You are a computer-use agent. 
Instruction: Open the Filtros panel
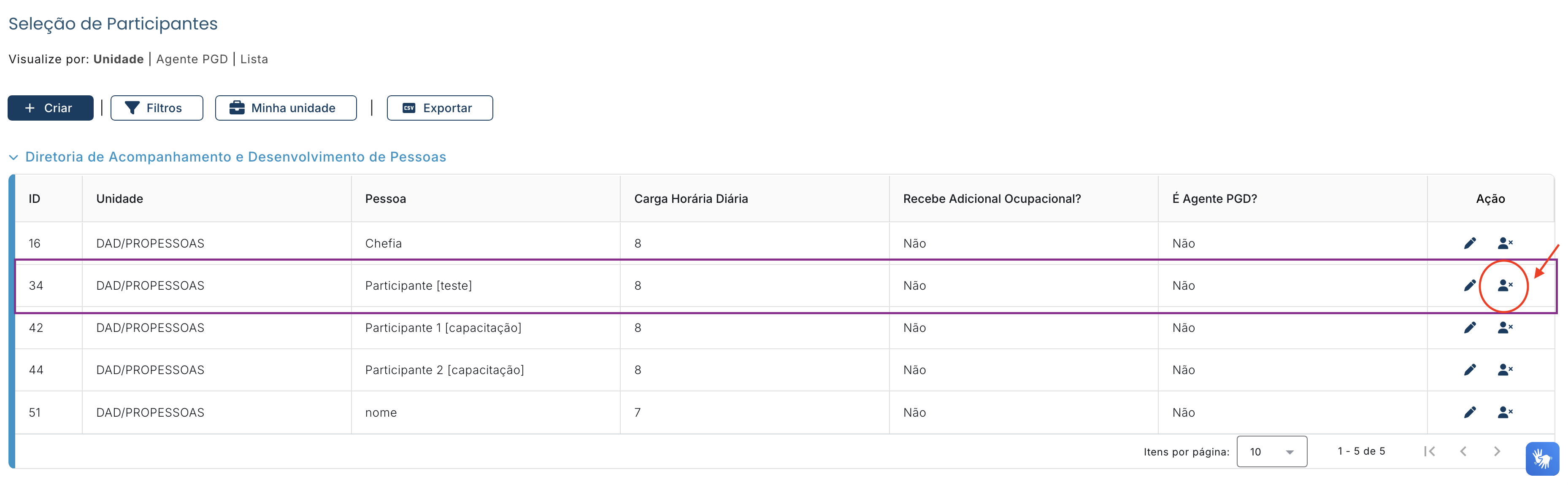click(x=157, y=108)
